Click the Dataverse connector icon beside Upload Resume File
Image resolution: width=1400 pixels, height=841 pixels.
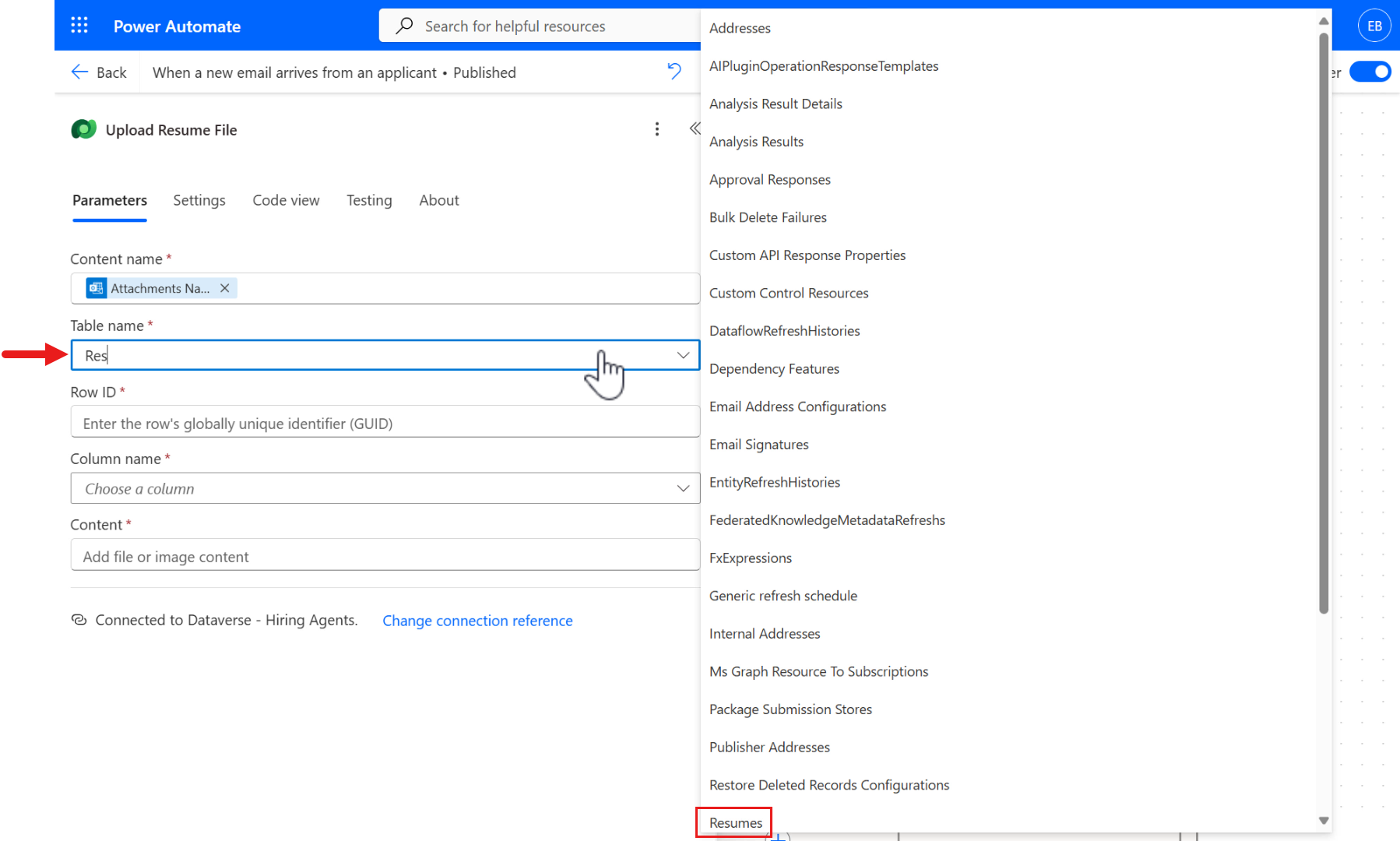click(x=83, y=129)
